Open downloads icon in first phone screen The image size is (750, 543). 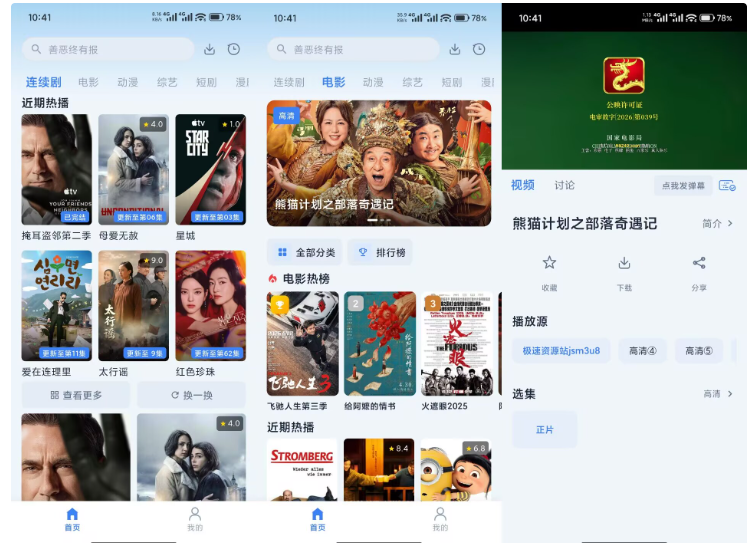(210, 49)
